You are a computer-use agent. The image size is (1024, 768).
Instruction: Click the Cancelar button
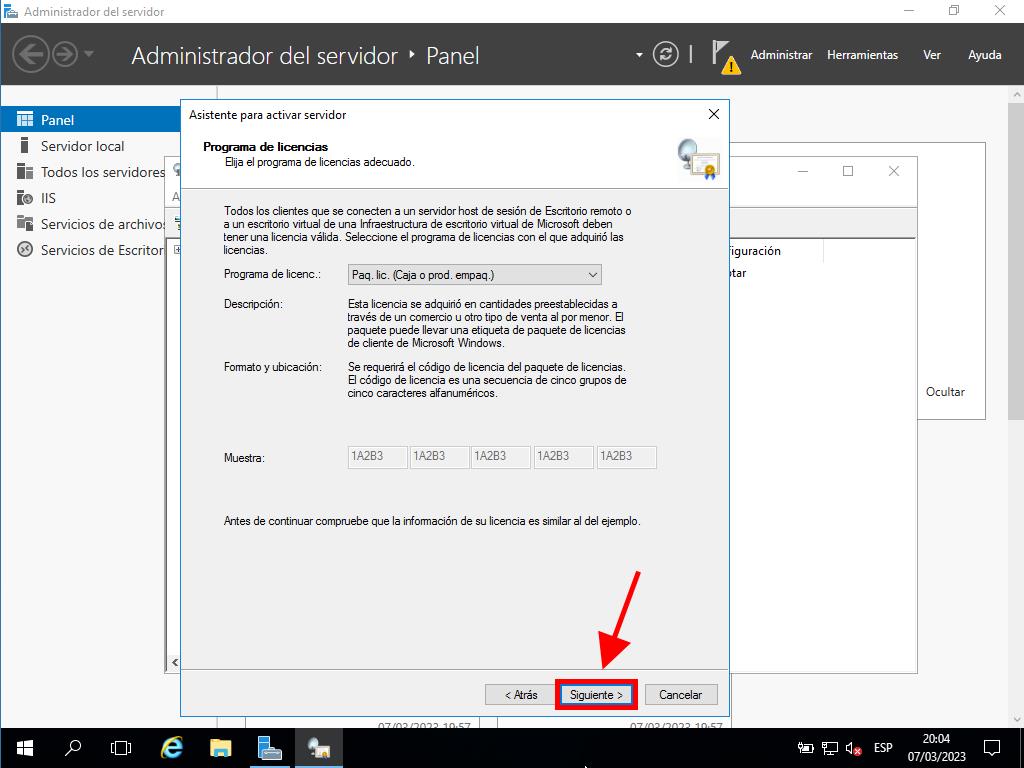[x=680, y=694]
